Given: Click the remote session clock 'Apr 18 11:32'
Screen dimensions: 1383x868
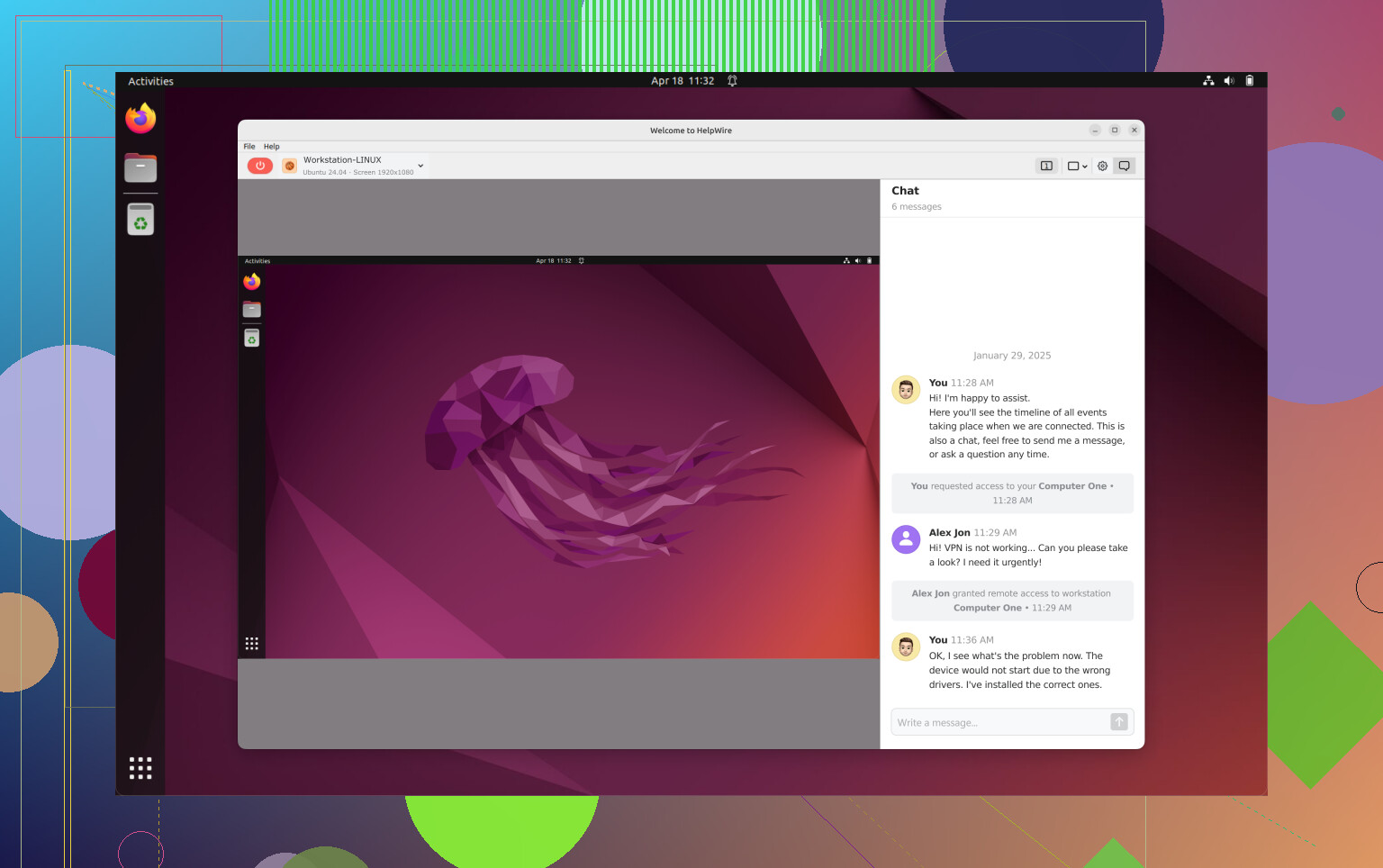Looking at the screenshot, I should (554, 261).
